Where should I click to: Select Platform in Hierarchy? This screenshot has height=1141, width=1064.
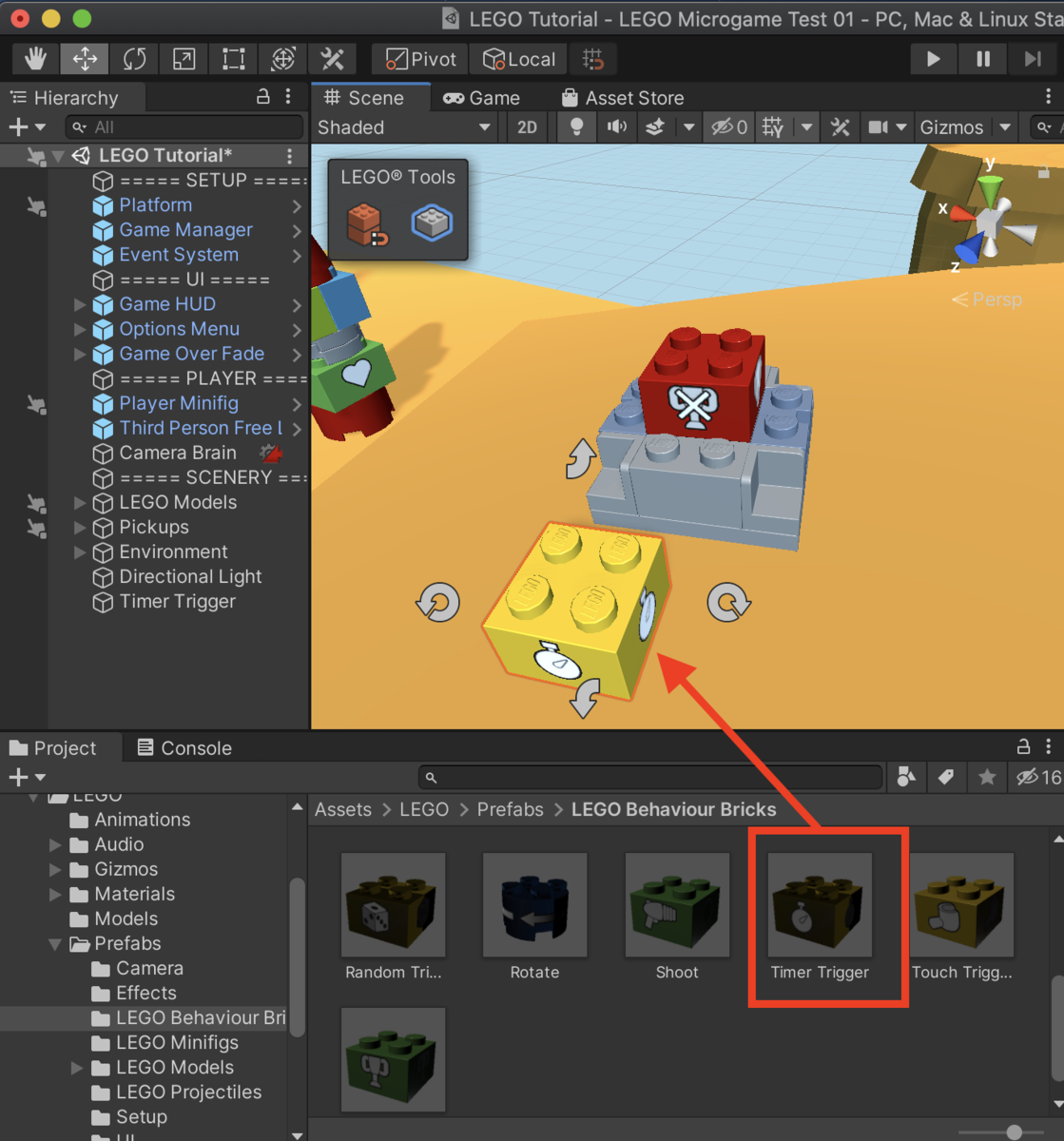point(155,205)
